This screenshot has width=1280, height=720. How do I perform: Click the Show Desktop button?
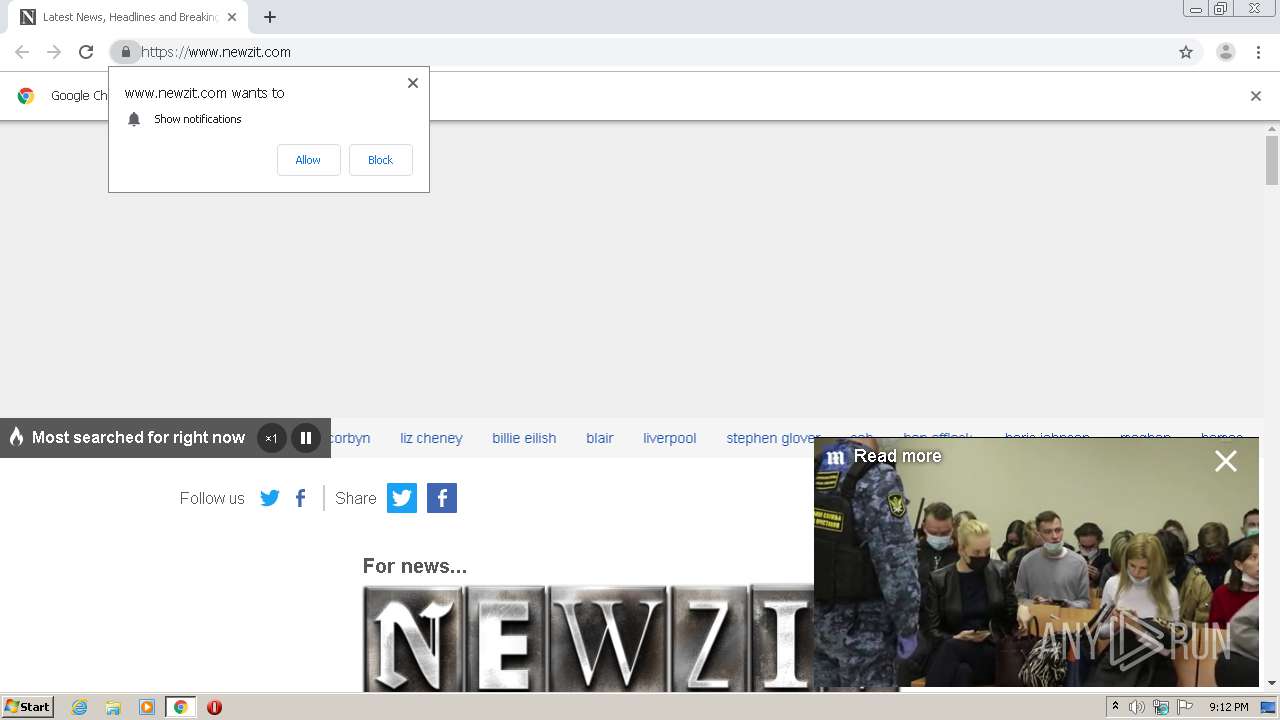(1268, 707)
